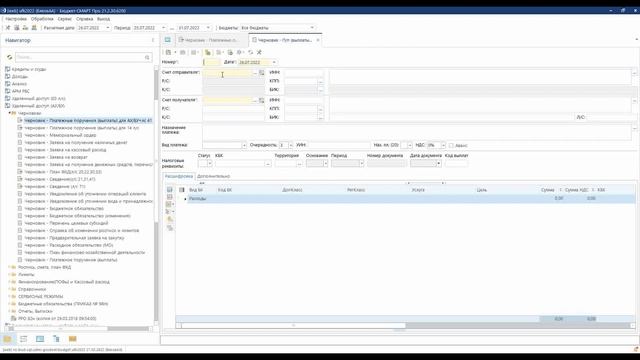Toggle the Аванс checkbox

pyautogui.click(x=451, y=145)
